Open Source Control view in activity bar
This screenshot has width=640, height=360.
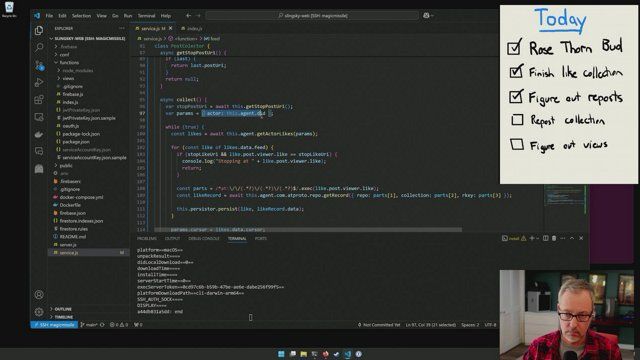(39, 65)
